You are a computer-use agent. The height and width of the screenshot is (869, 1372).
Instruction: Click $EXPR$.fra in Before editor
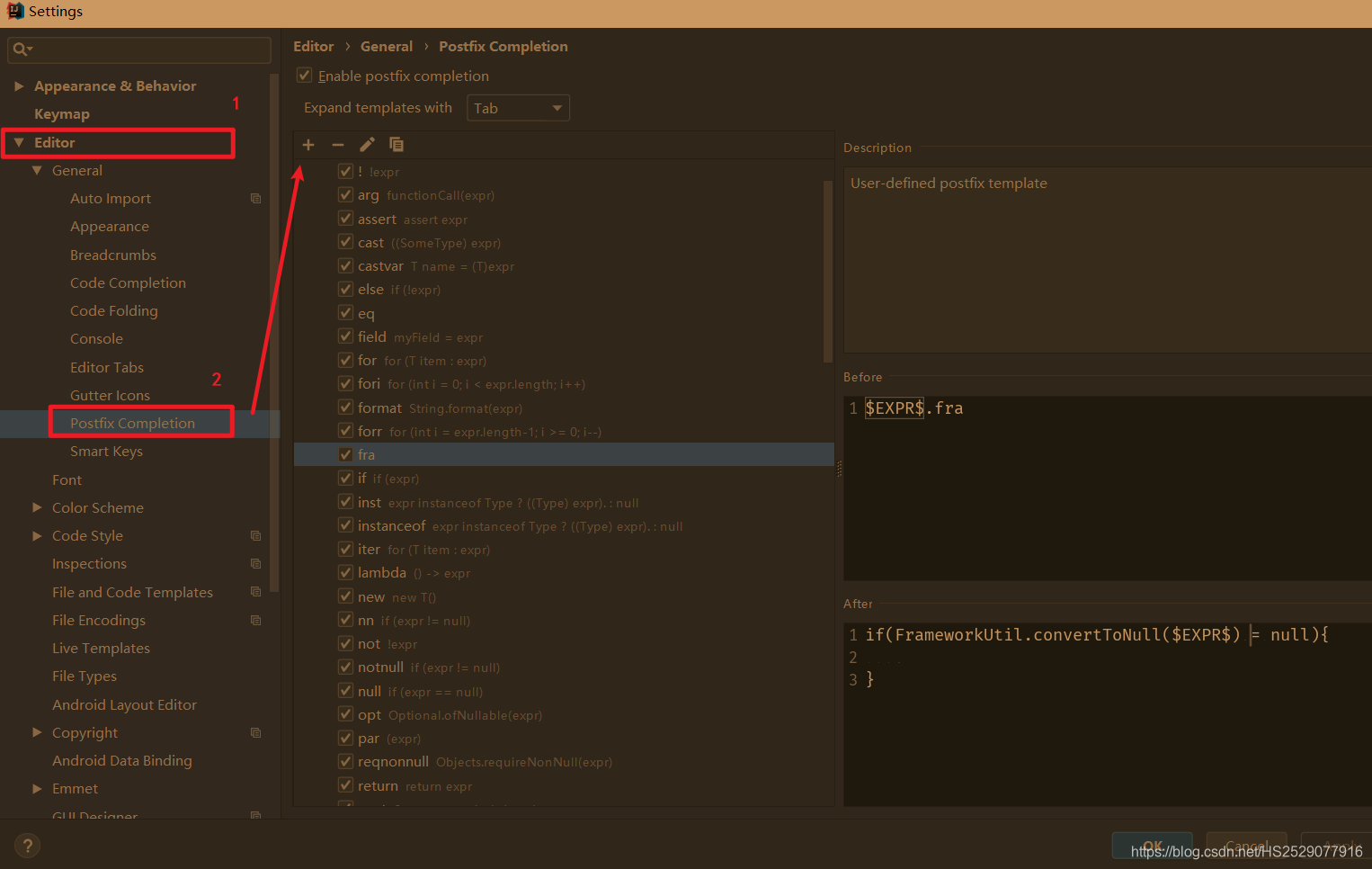[914, 408]
